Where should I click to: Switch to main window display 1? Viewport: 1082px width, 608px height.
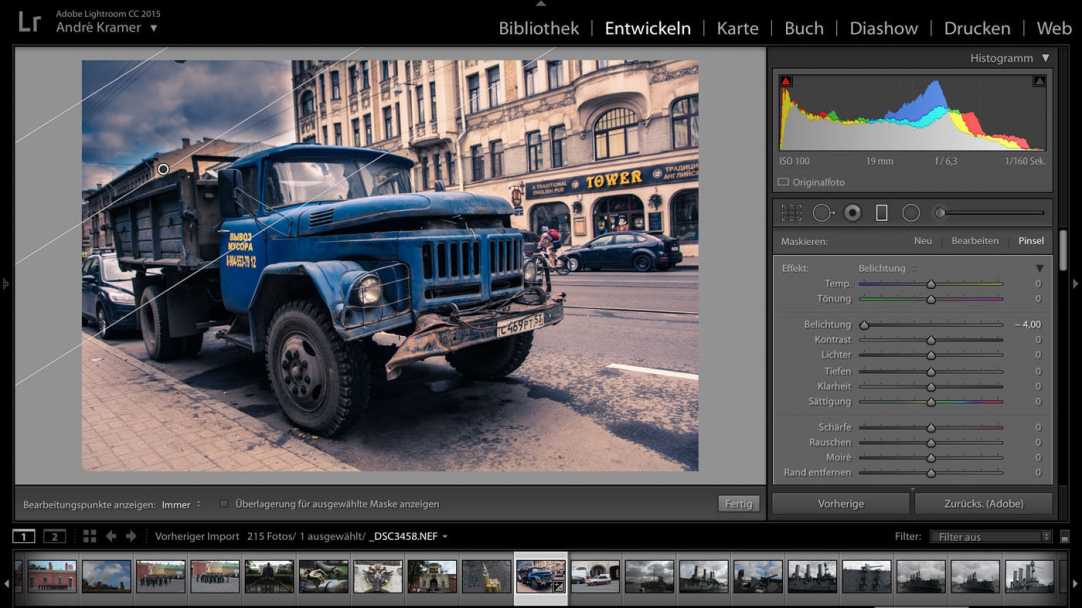tap(23, 536)
